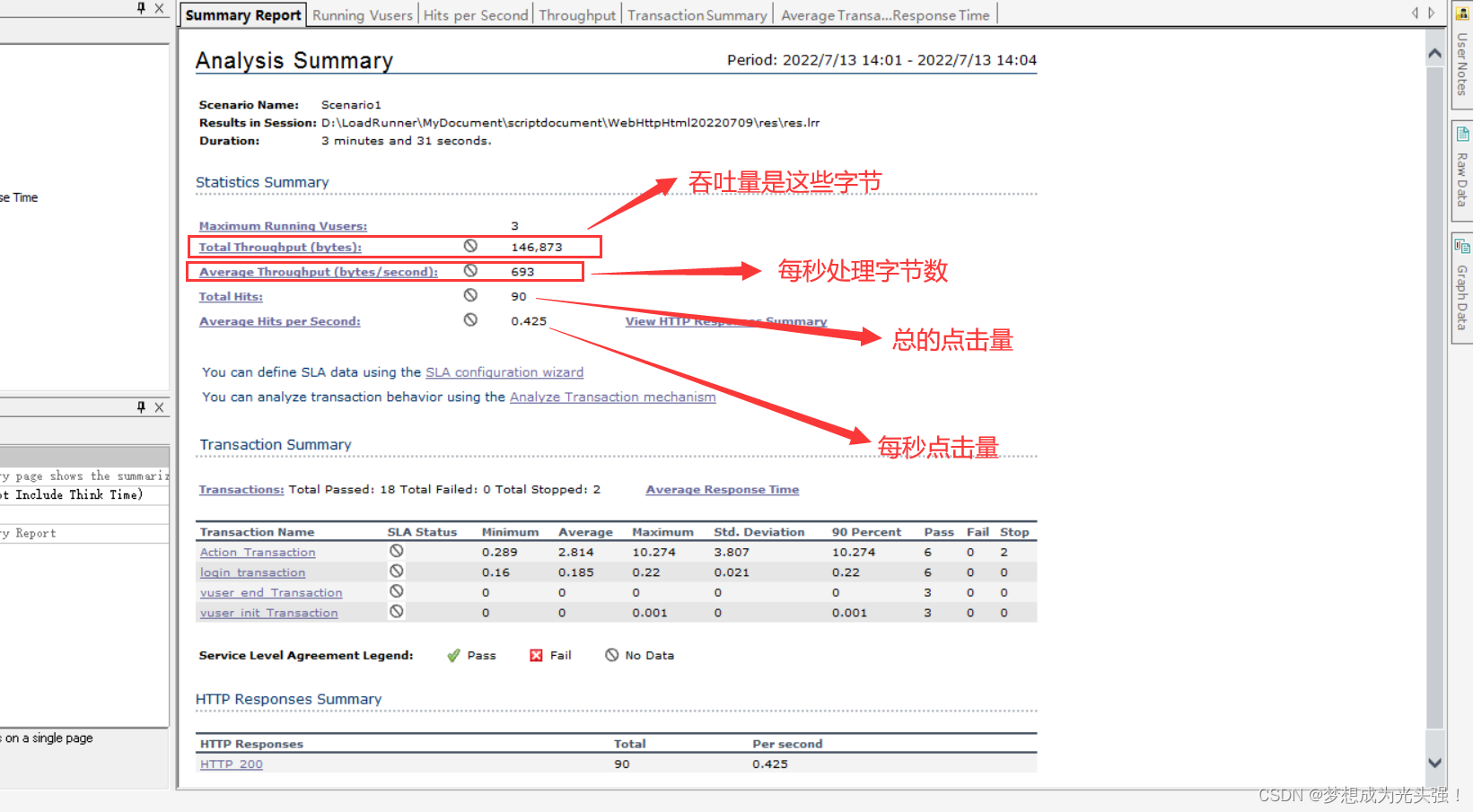The image size is (1473, 812).
Task: Click SLA no-data icon for Total Throughput
Action: 470,246
